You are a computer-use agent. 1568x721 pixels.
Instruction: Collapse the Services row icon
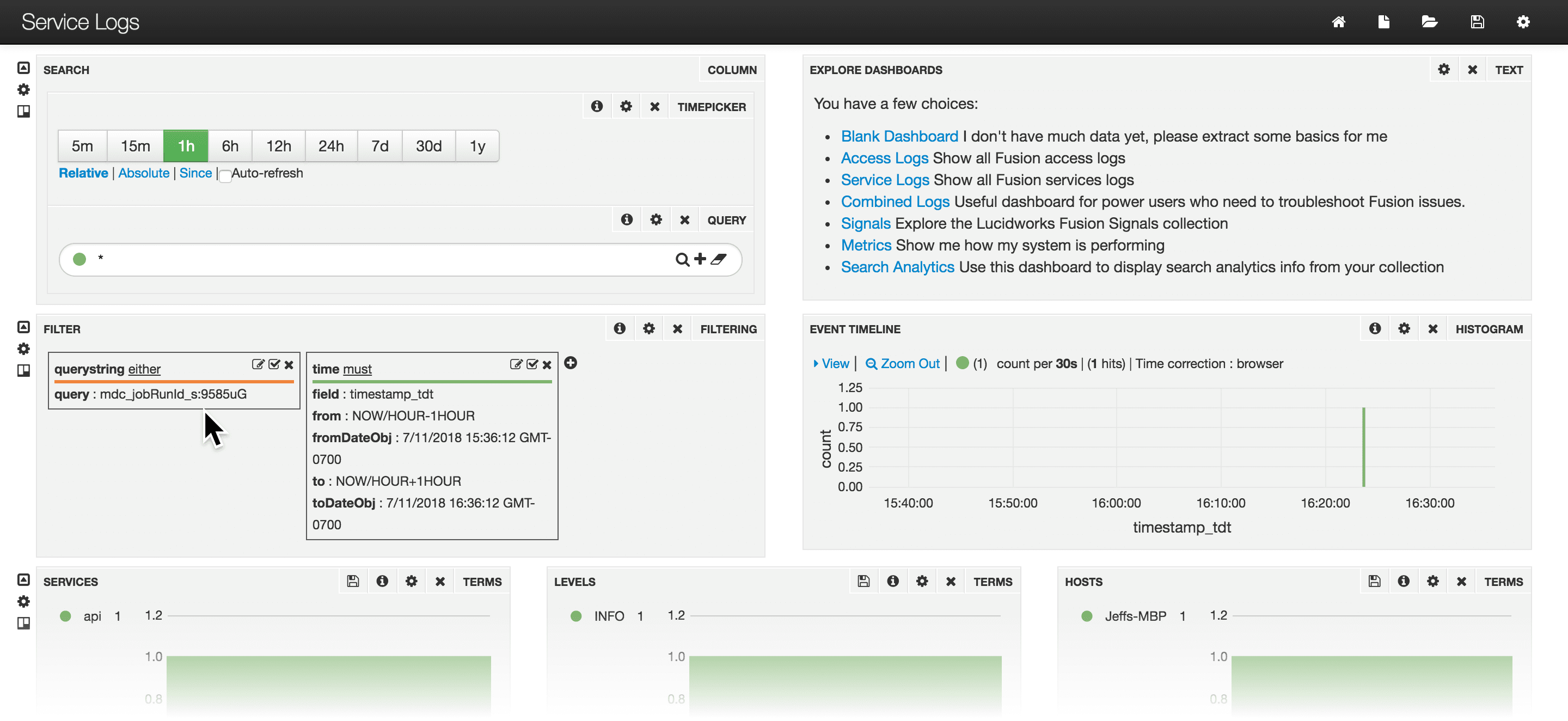[x=23, y=580]
